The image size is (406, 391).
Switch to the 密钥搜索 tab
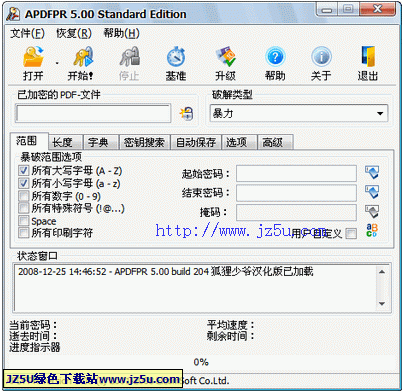pos(144,143)
